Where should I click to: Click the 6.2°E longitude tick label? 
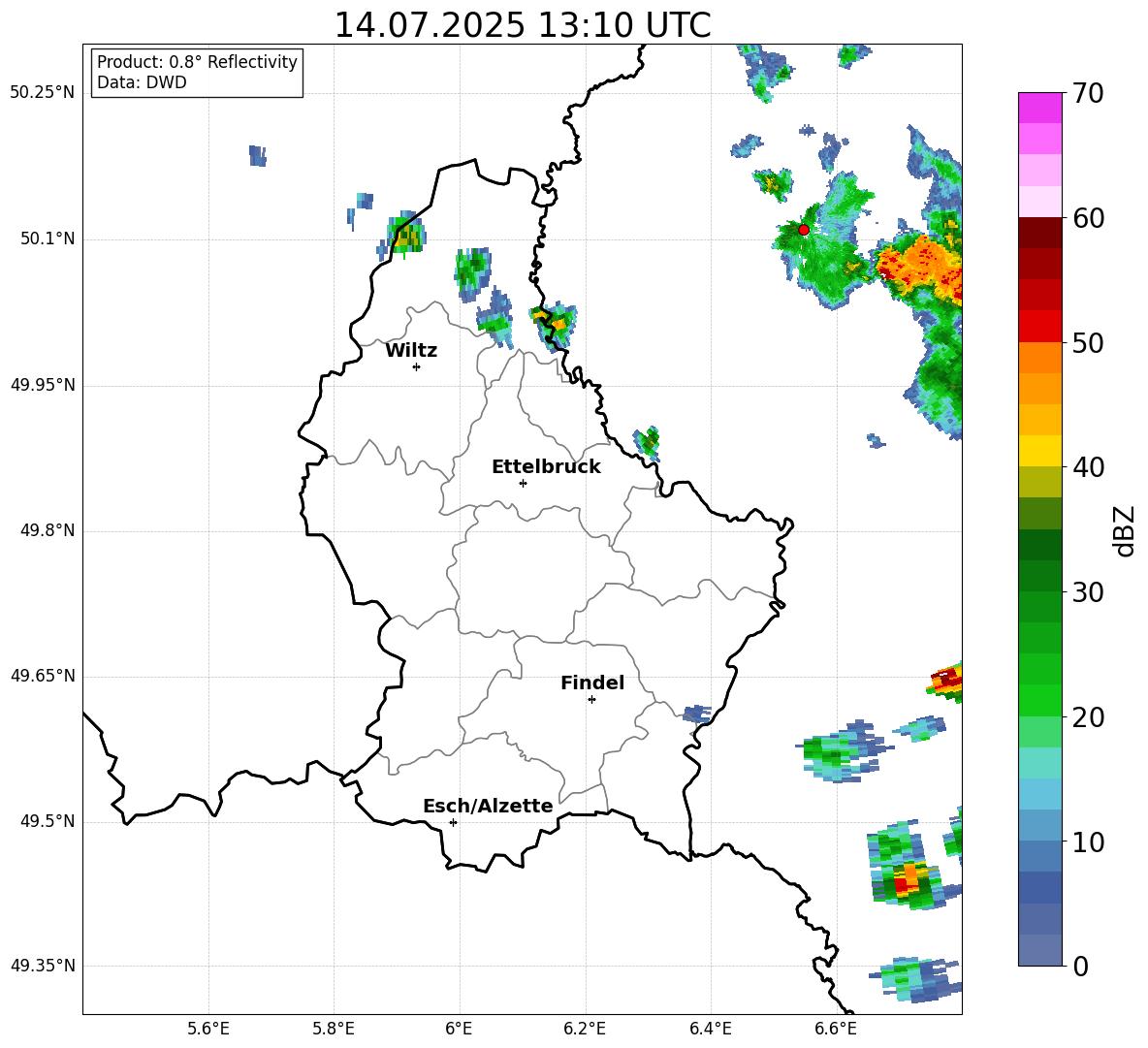(x=585, y=1029)
